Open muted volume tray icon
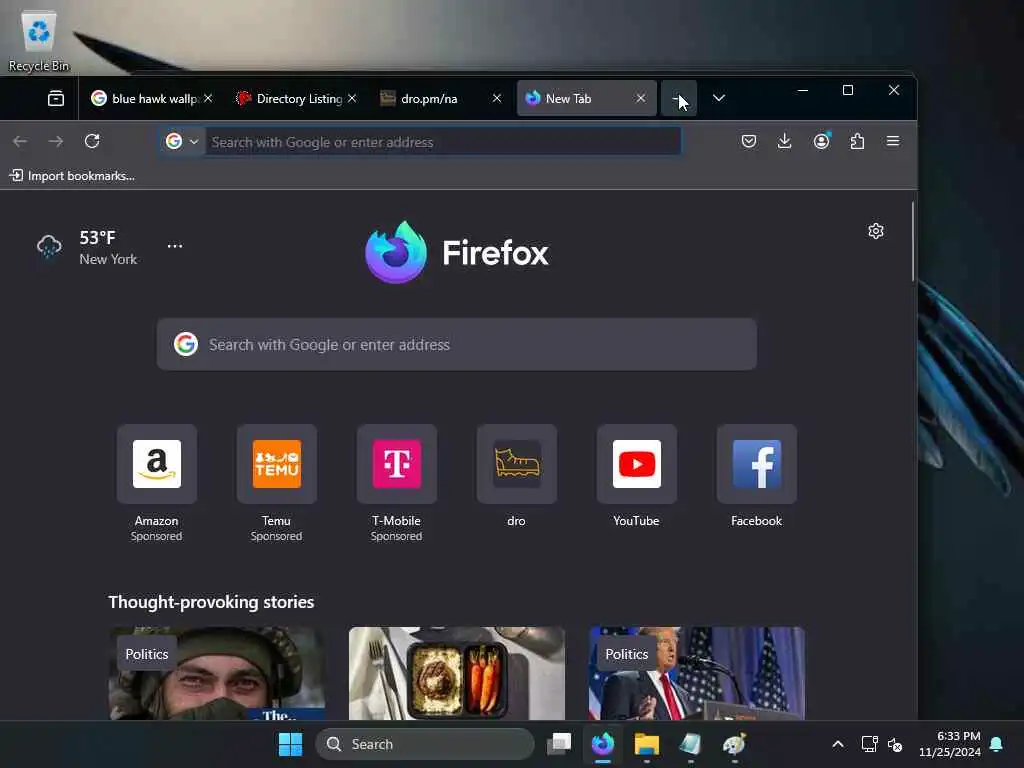This screenshot has width=1024, height=768. [895, 744]
